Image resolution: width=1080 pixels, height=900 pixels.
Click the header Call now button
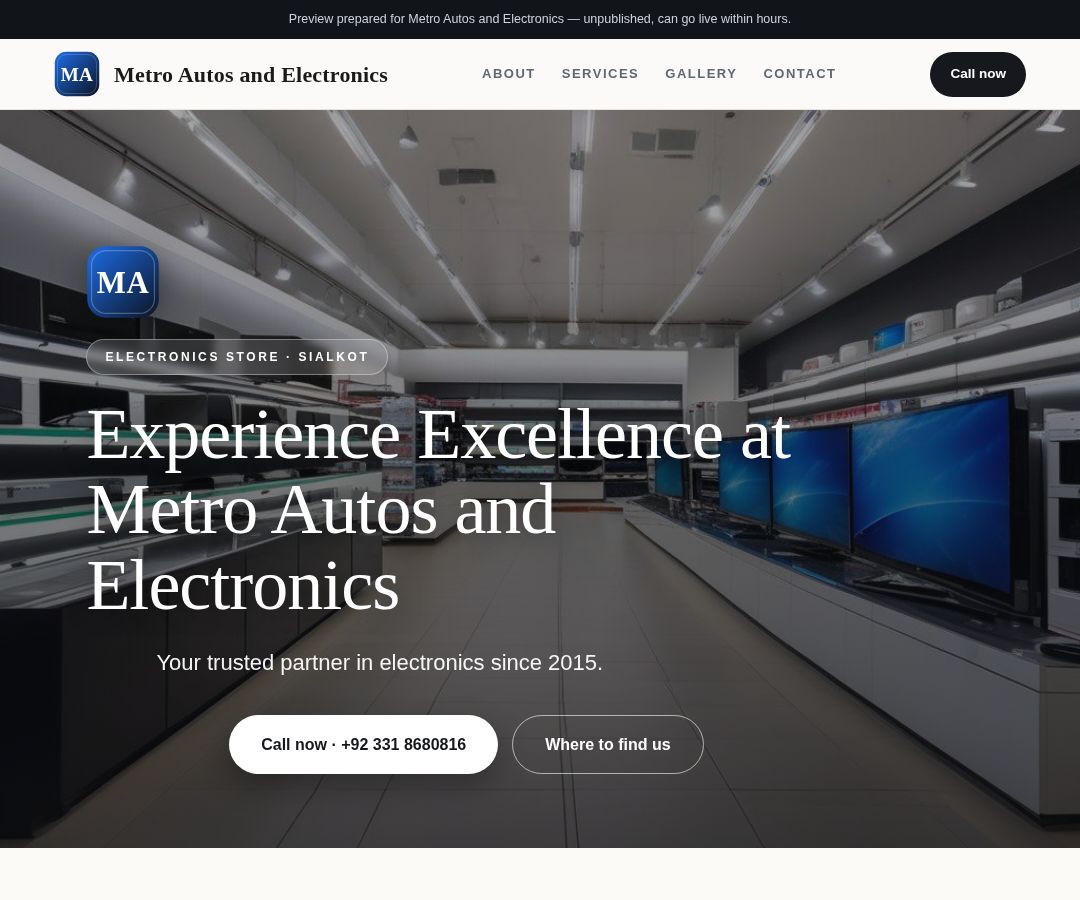click(977, 74)
